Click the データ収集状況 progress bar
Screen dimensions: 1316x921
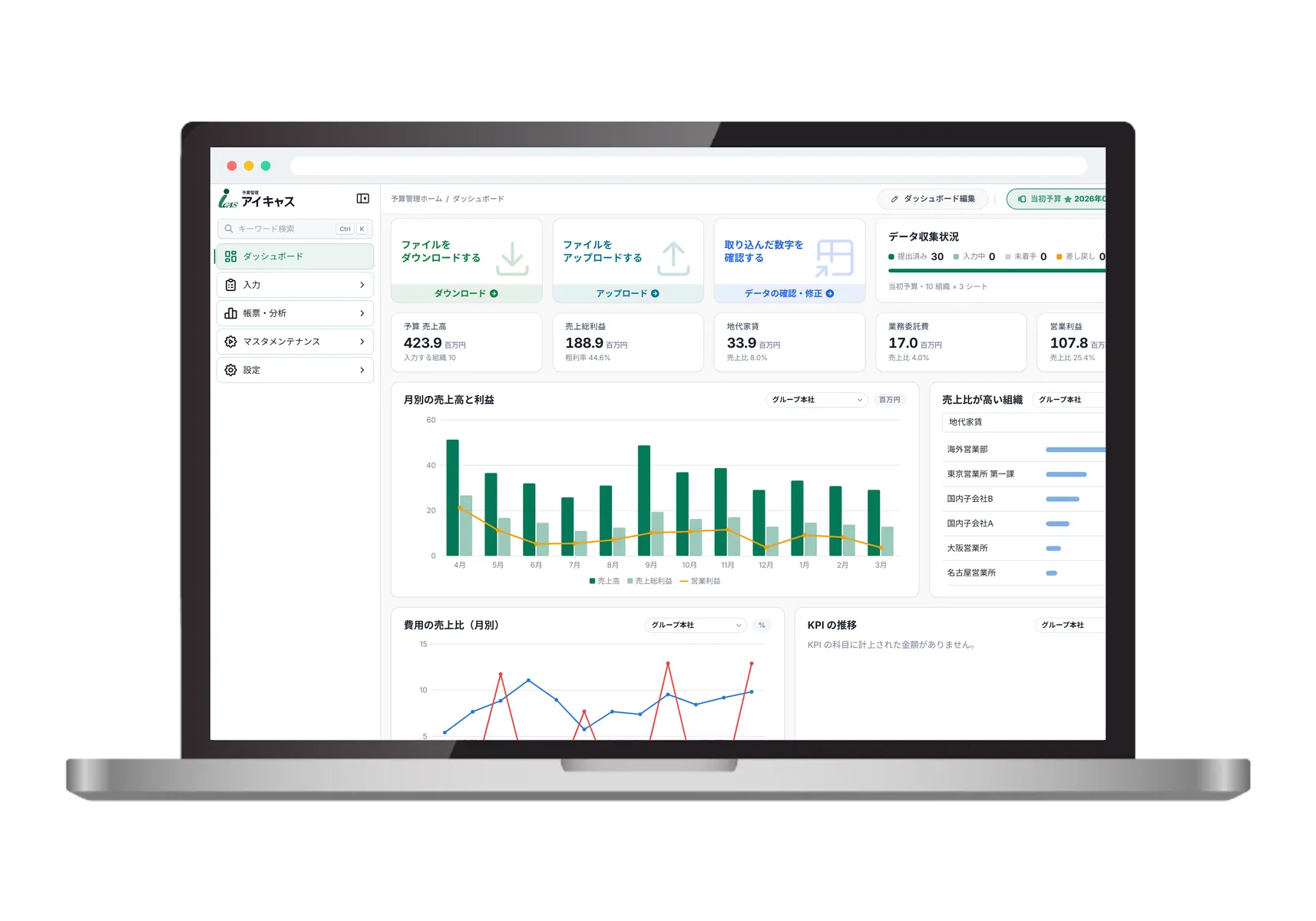point(997,271)
